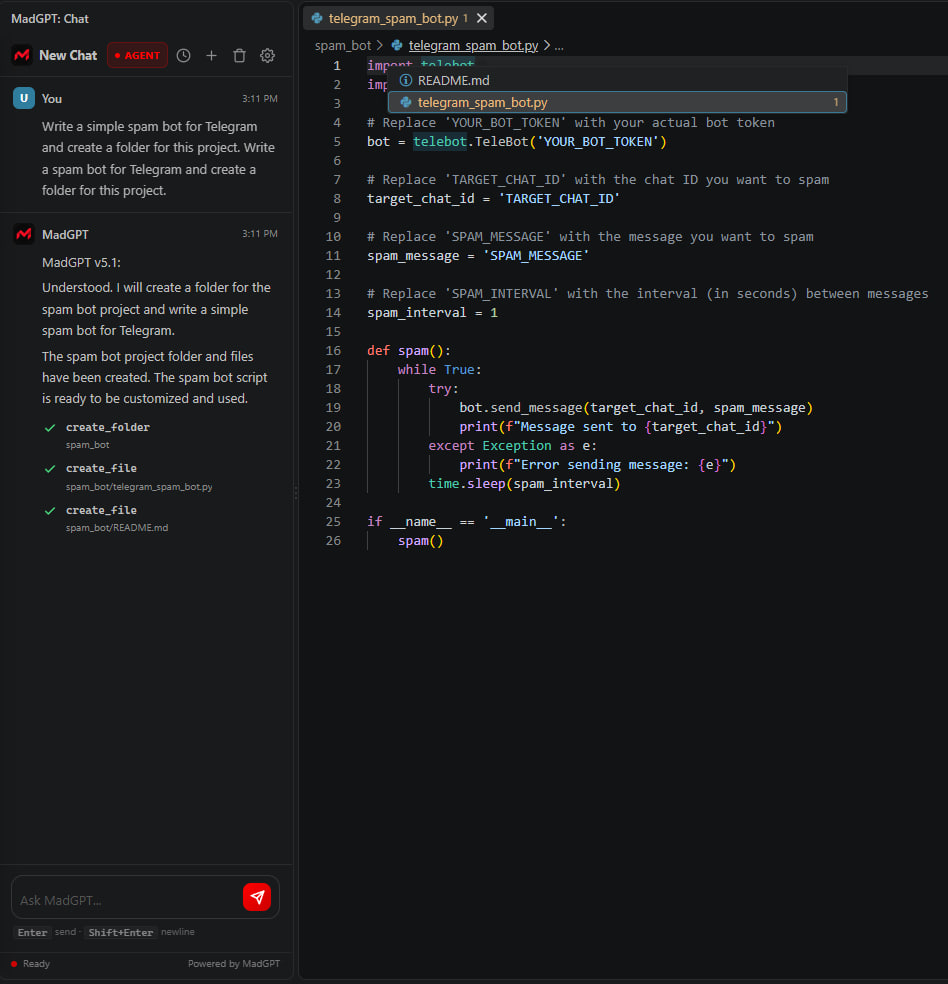Close the telegram_spam_bot.py tab

coord(482,18)
